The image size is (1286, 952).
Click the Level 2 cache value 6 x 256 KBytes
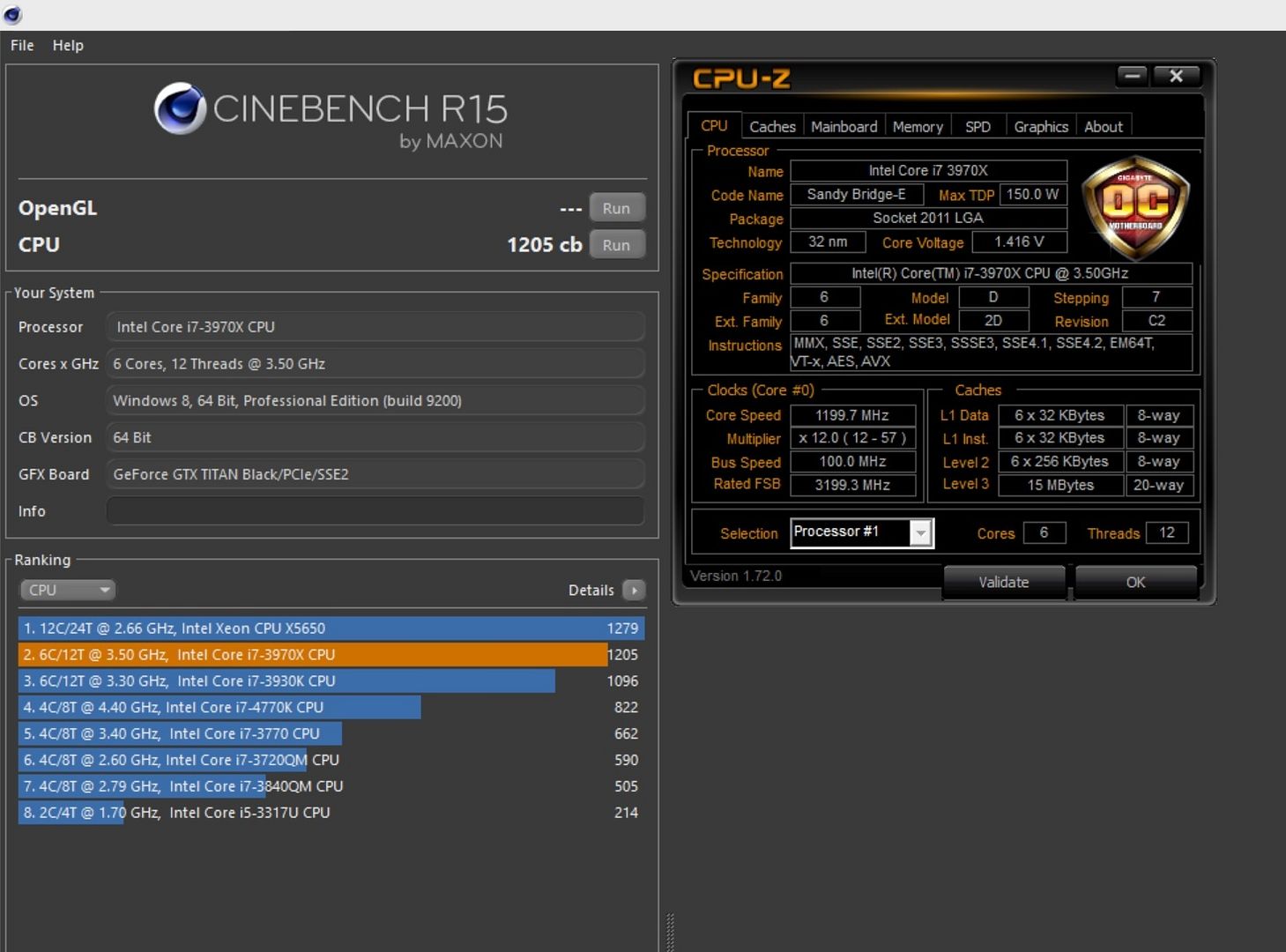pyautogui.click(x=1060, y=462)
